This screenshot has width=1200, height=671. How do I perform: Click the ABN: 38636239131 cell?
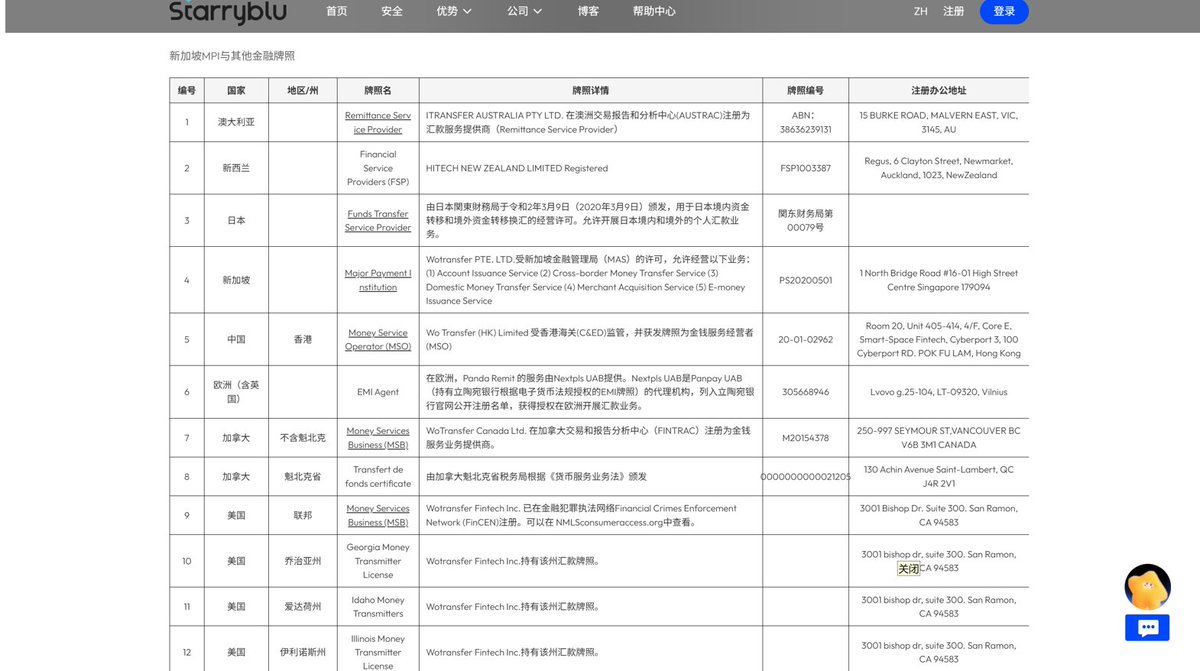(x=805, y=122)
